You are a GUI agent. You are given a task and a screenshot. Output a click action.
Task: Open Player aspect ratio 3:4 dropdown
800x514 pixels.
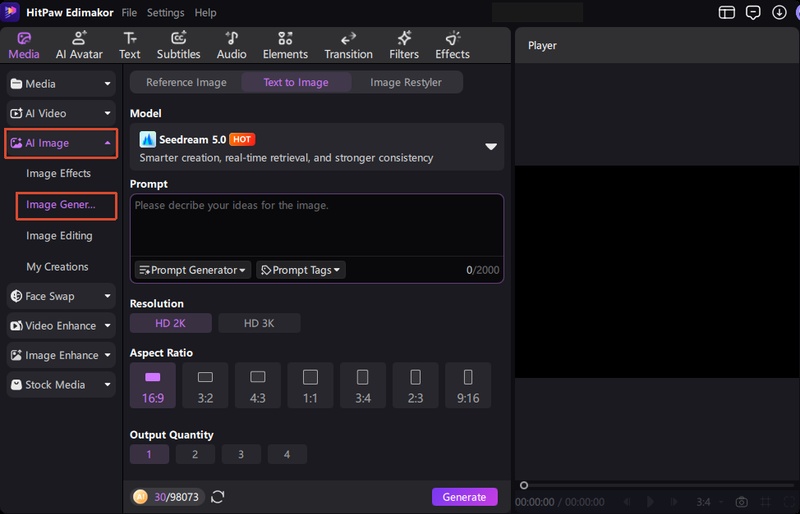(x=710, y=502)
